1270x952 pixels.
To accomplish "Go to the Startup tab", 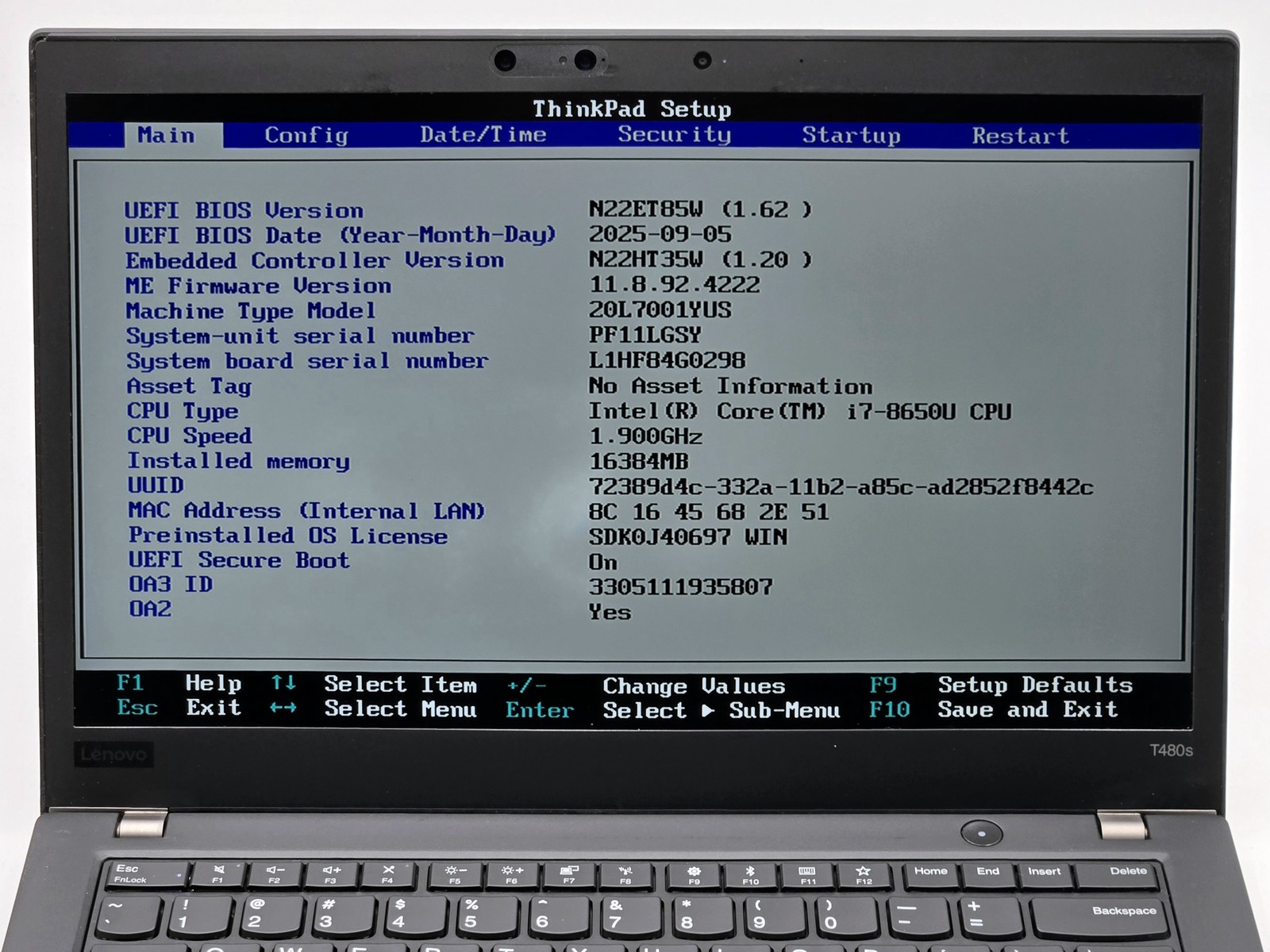I will click(851, 136).
